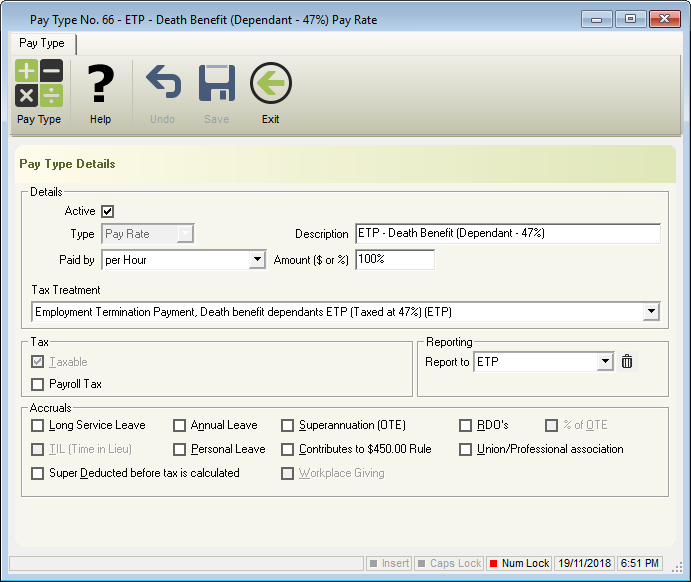Click the time 6:51 PM in status bar

pyautogui.click(x=639, y=563)
